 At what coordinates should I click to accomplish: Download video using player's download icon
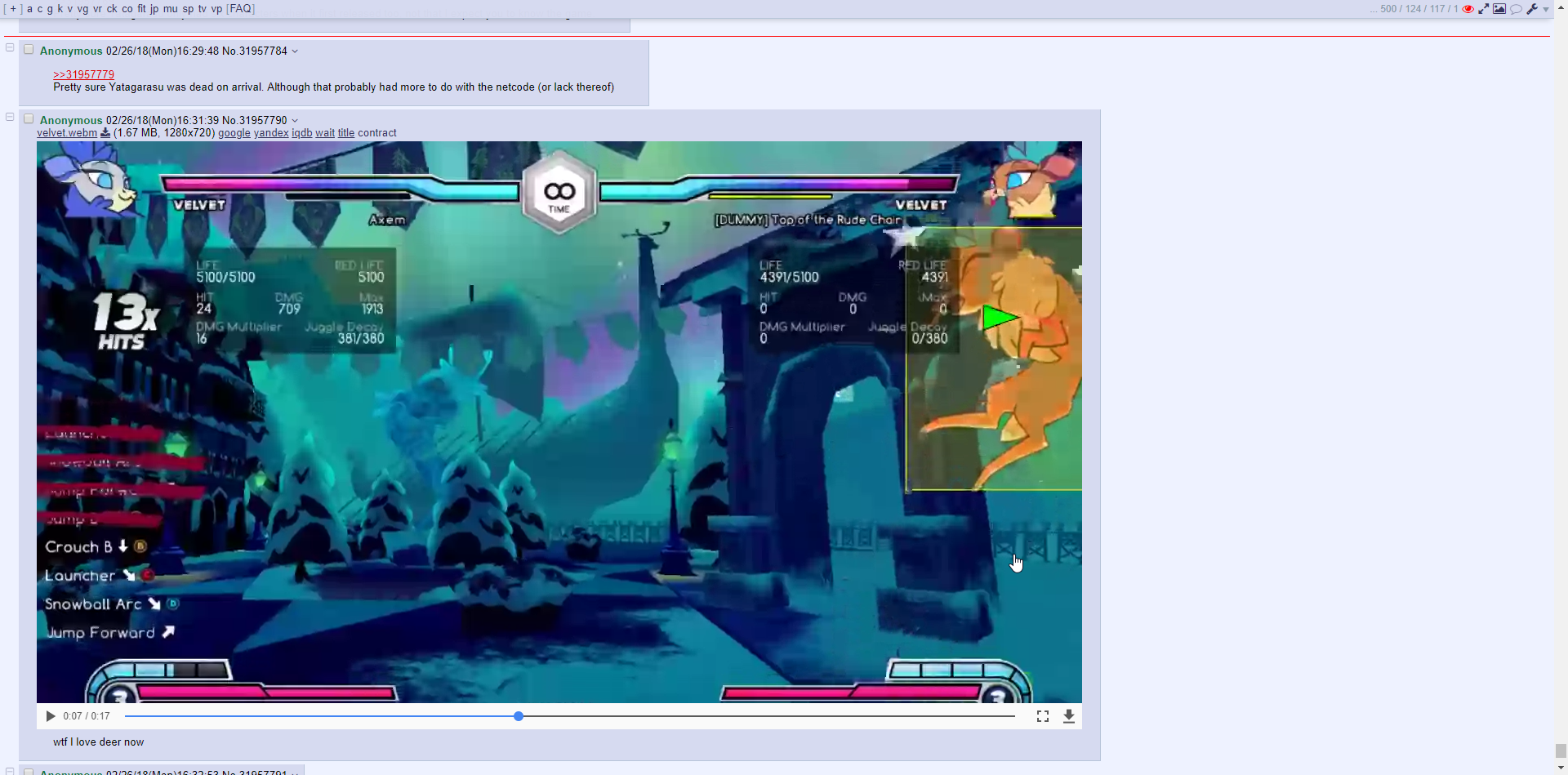click(x=1068, y=716)
